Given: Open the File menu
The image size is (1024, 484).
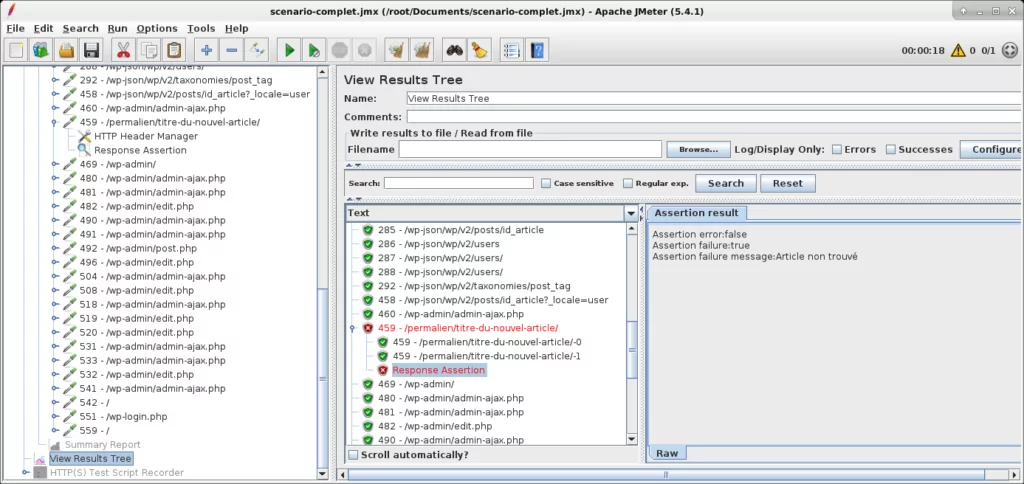Looking at the screenshot, I should 15,29.
